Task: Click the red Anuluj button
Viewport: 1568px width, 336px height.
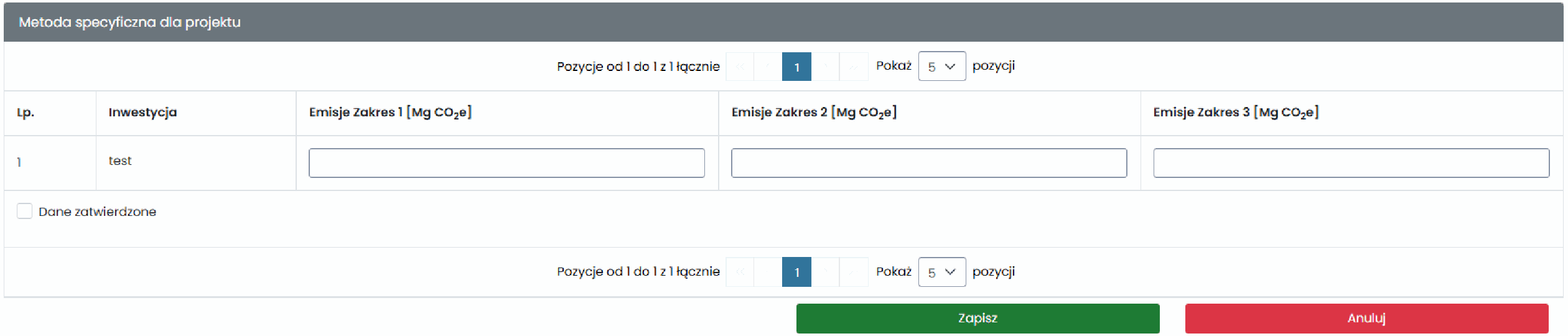Action: pos(1366,319)
